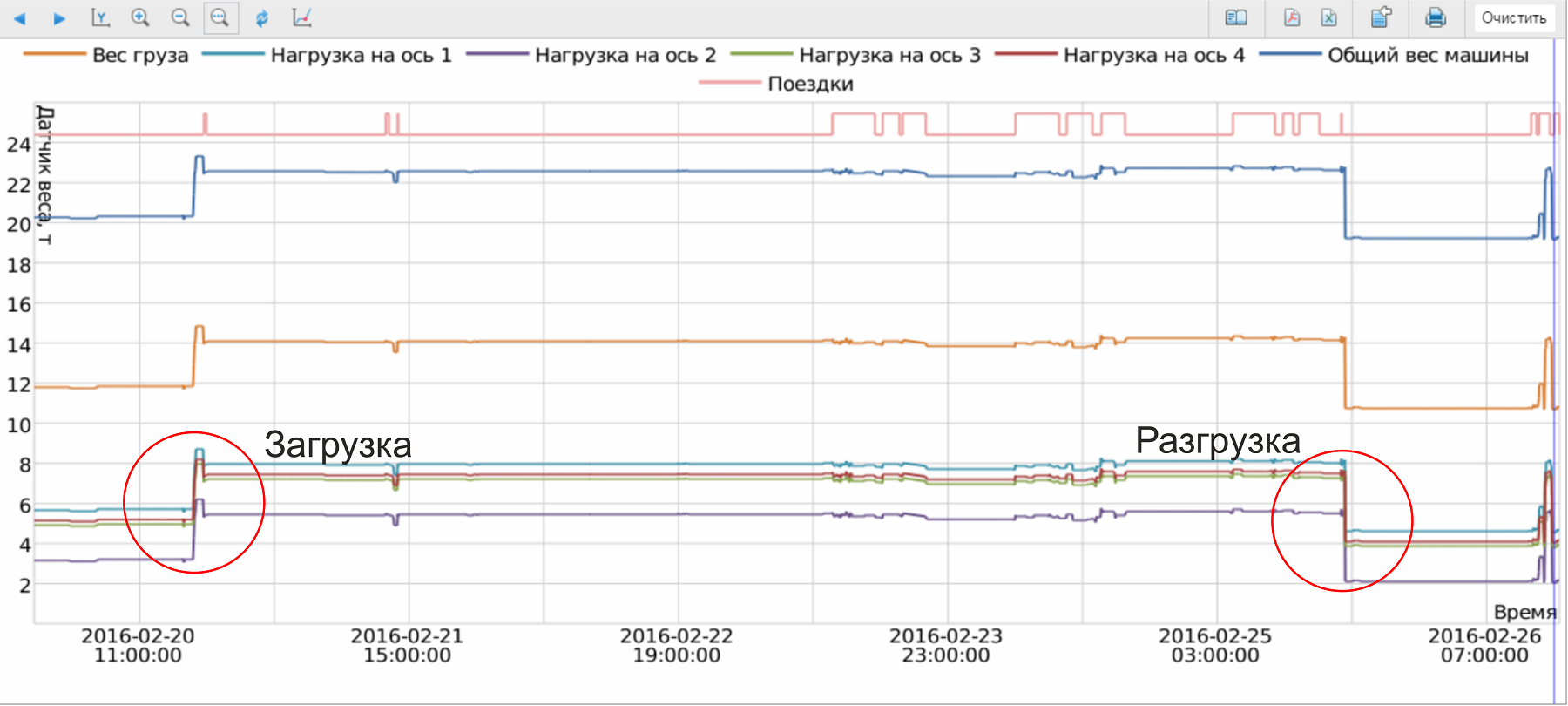Click the open book icon
The height and width of the screenshot is (706, 1568).
pos(1236,18)
